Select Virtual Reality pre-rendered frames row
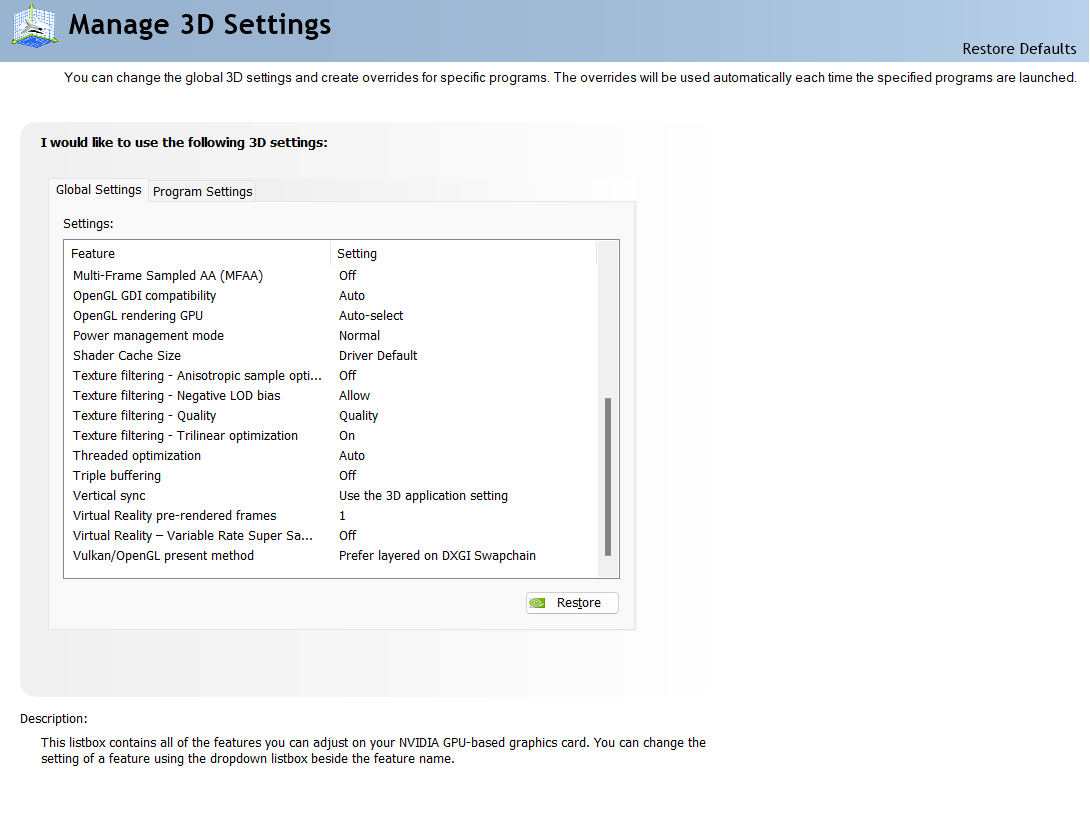 [175, 516]
